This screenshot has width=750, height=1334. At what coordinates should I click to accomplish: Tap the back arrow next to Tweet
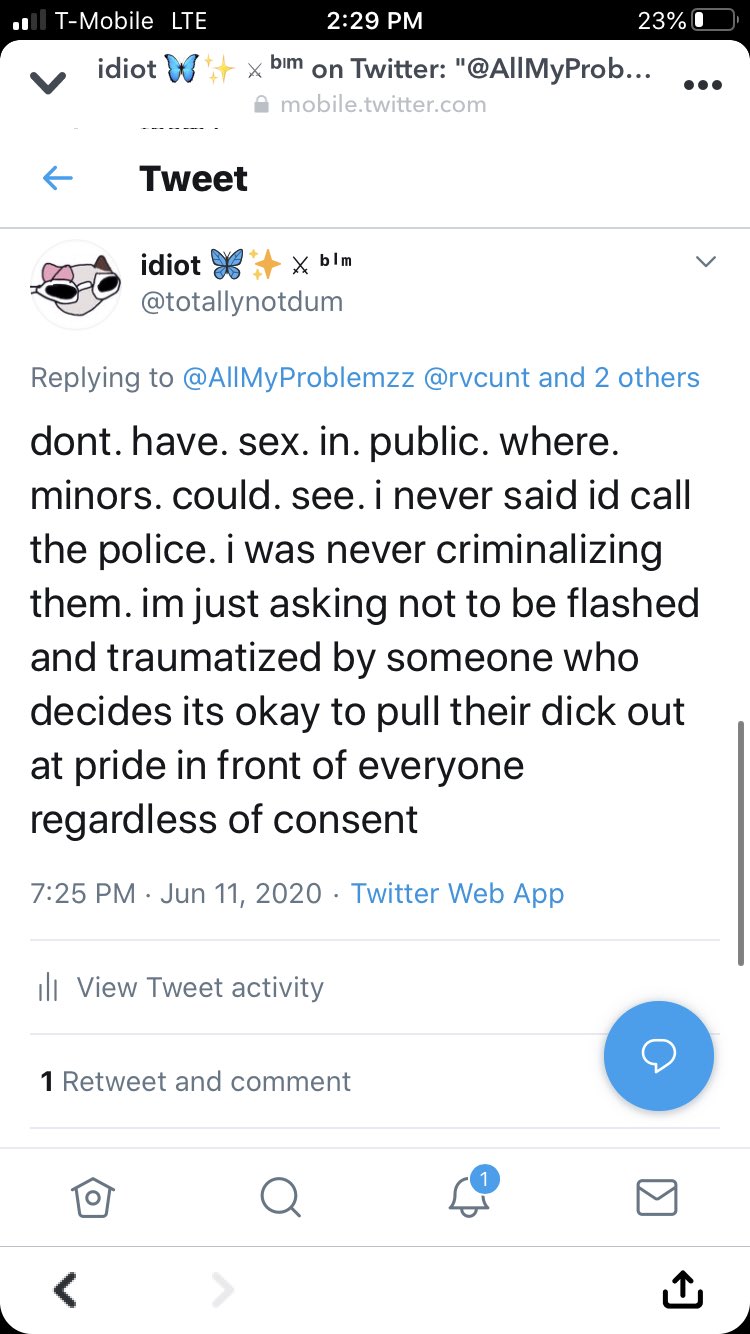tap(58, 179)
